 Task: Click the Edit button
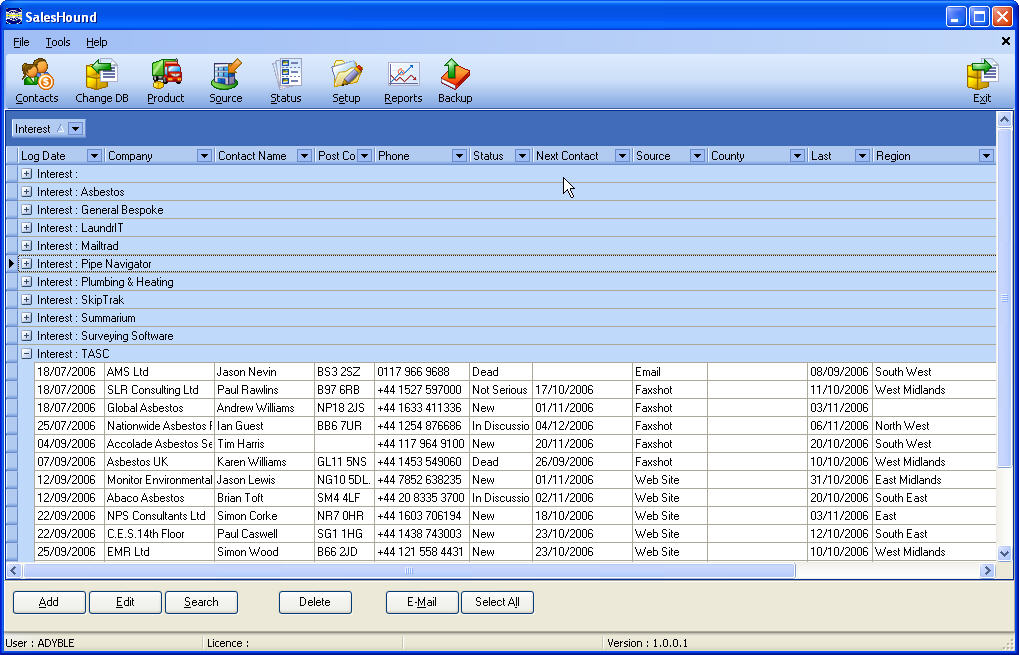coord(125,602)
